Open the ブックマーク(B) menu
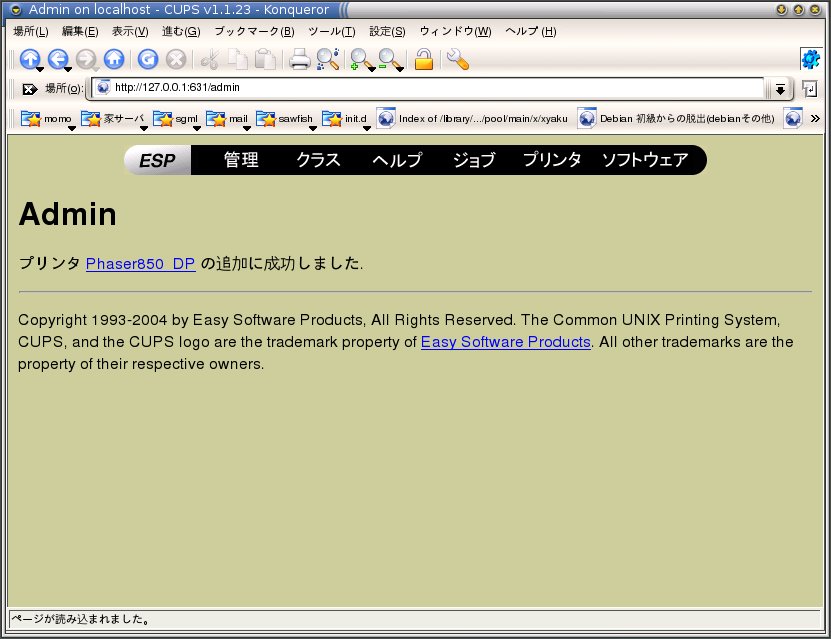Viewport: 831px width, 639px height. [254, 31]
